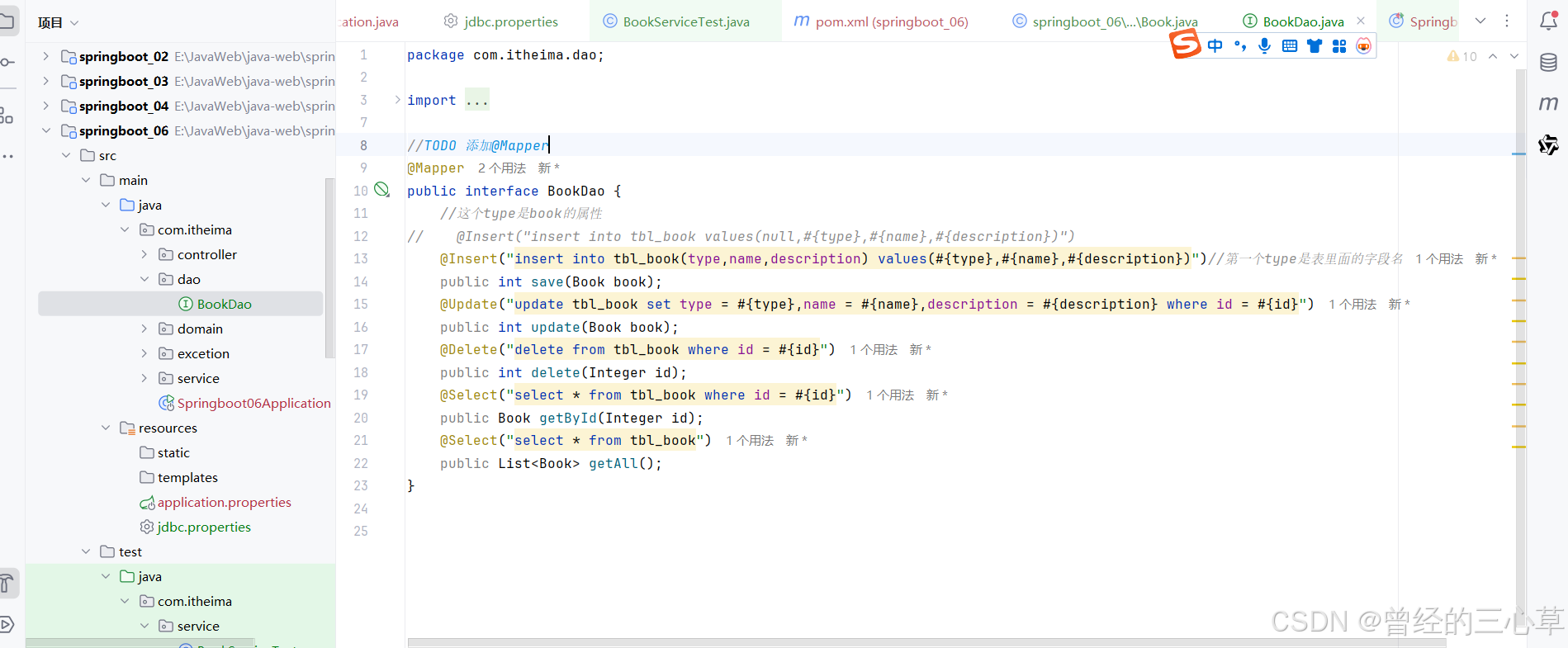The image size is (1568, 648).
Task: Click the Sogou voice input microphone icon
Action: pos(1264,46)
